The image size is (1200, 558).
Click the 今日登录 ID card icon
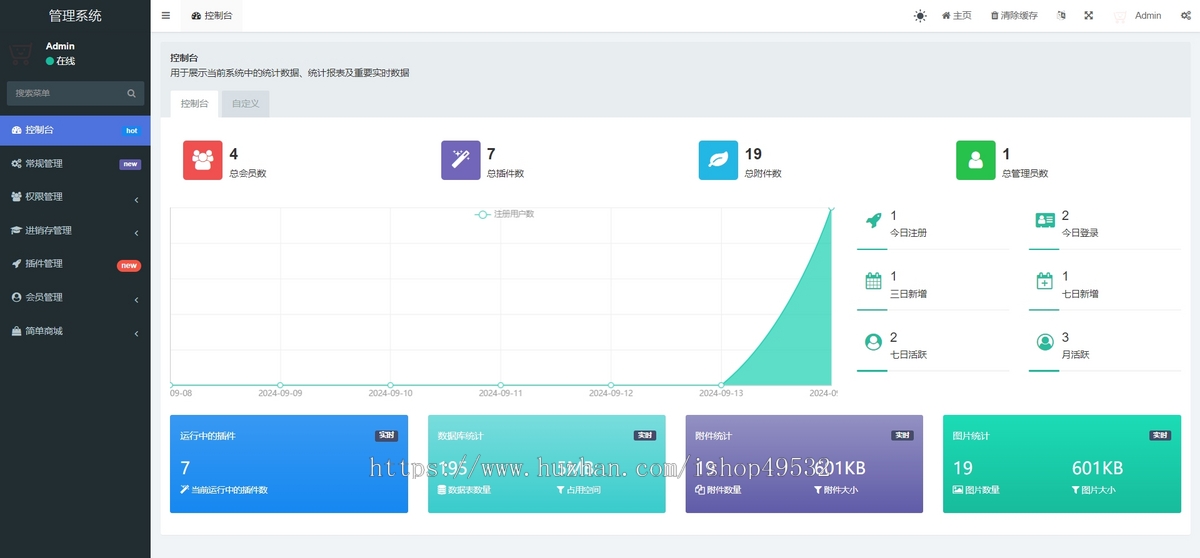point(1045,220)
